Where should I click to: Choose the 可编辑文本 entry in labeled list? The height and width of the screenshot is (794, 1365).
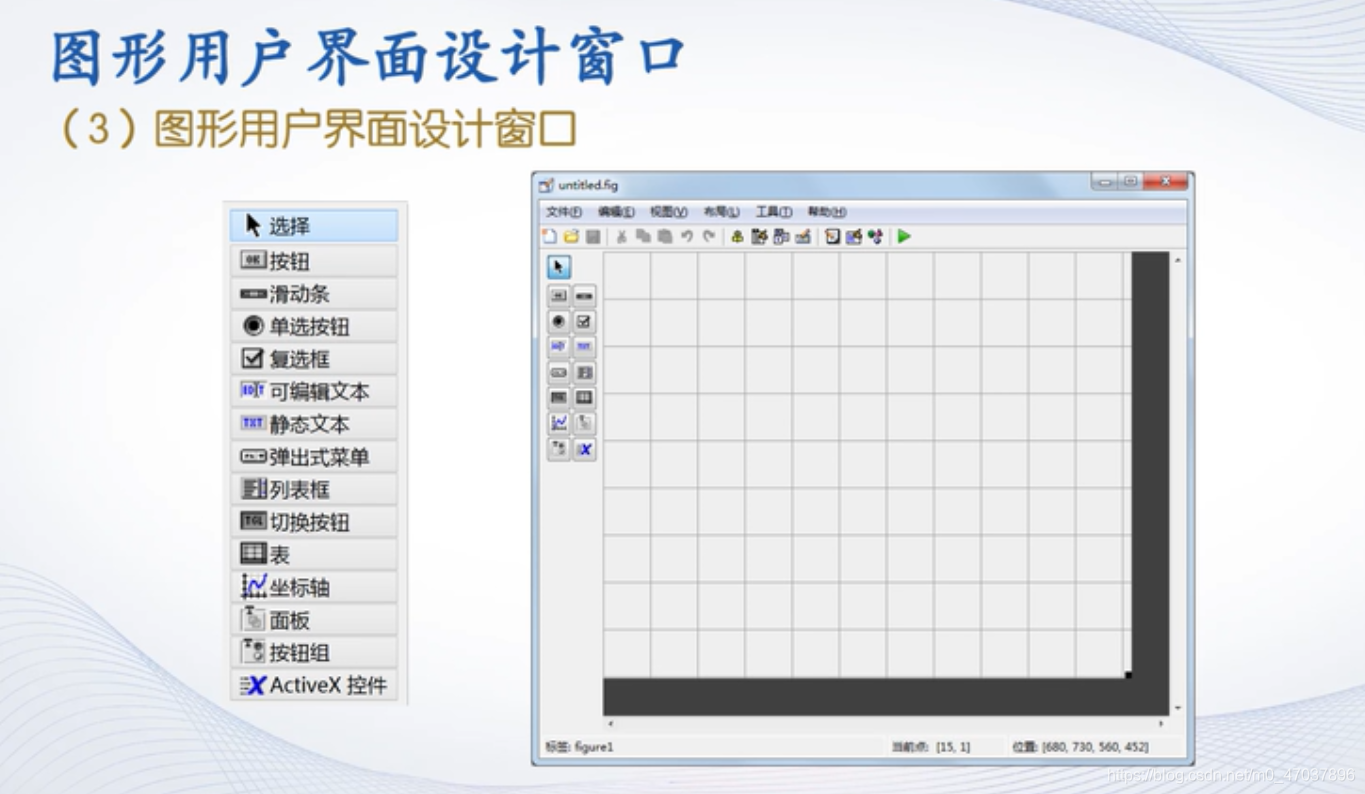pyautogui.click(x=314, y=391)
